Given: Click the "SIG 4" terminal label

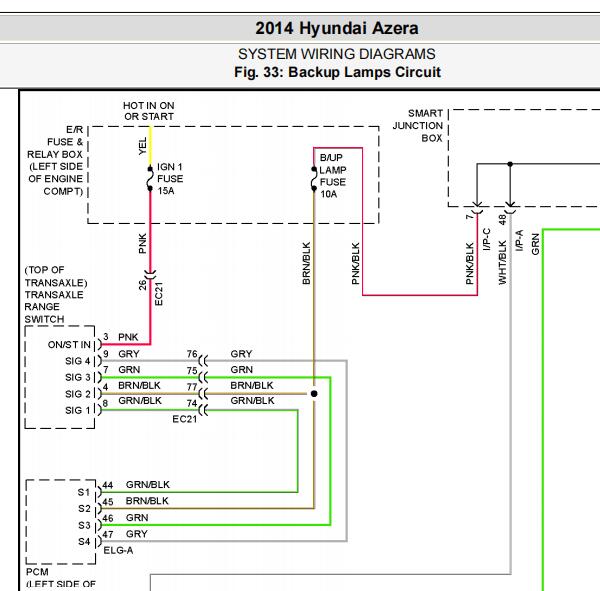Looking at the screenshot, I should pyautogui.click(x=78, y=361).
